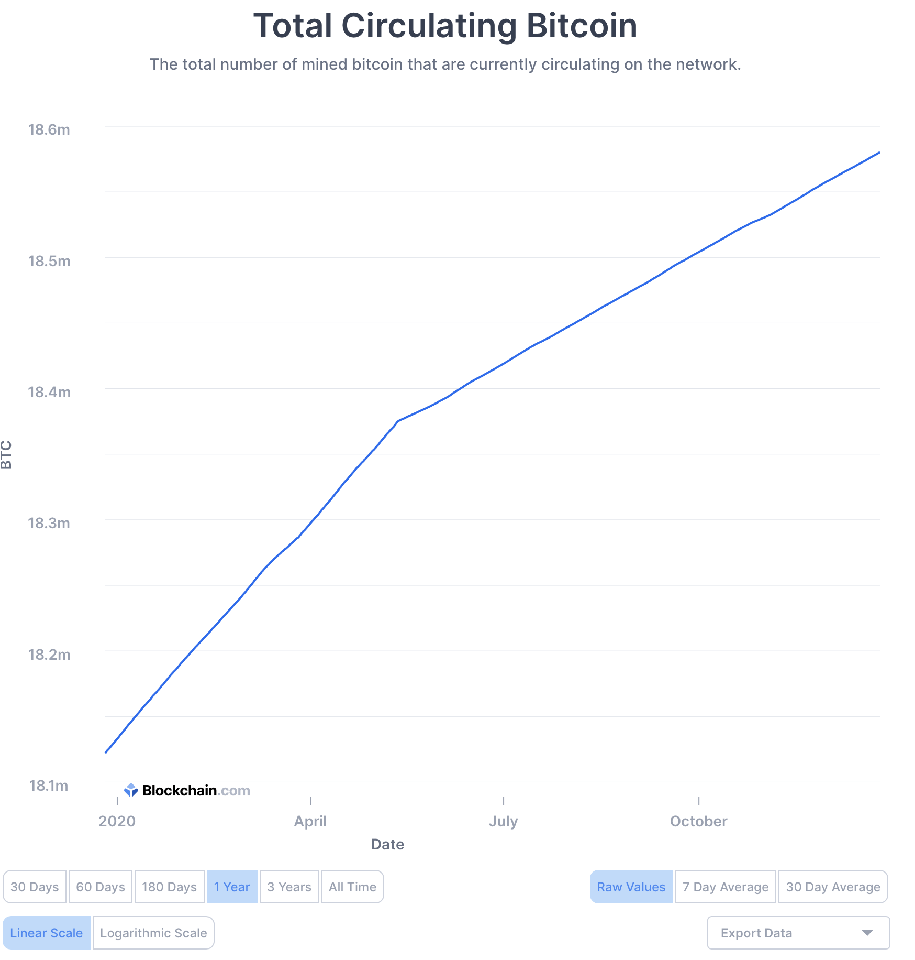Switch to 30 Day Average smoothing
Screen dimensions: 915x960
tap(833, 887)
